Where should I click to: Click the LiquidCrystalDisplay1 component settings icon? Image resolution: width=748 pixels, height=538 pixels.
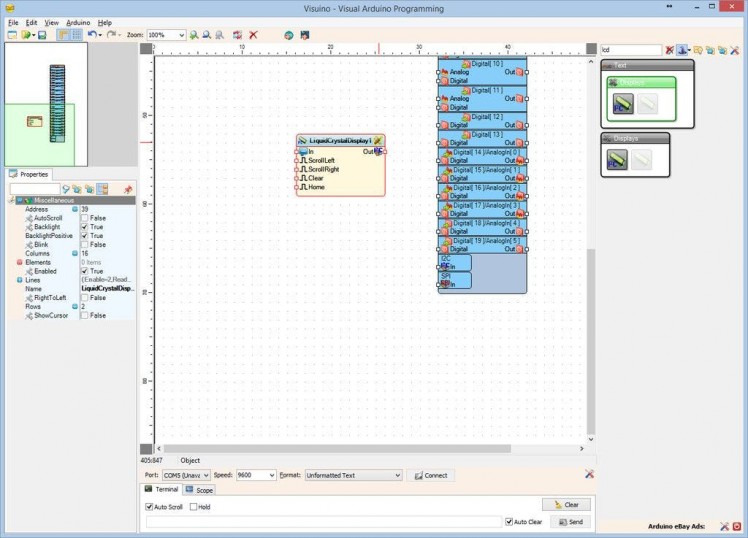pos(379,141)
